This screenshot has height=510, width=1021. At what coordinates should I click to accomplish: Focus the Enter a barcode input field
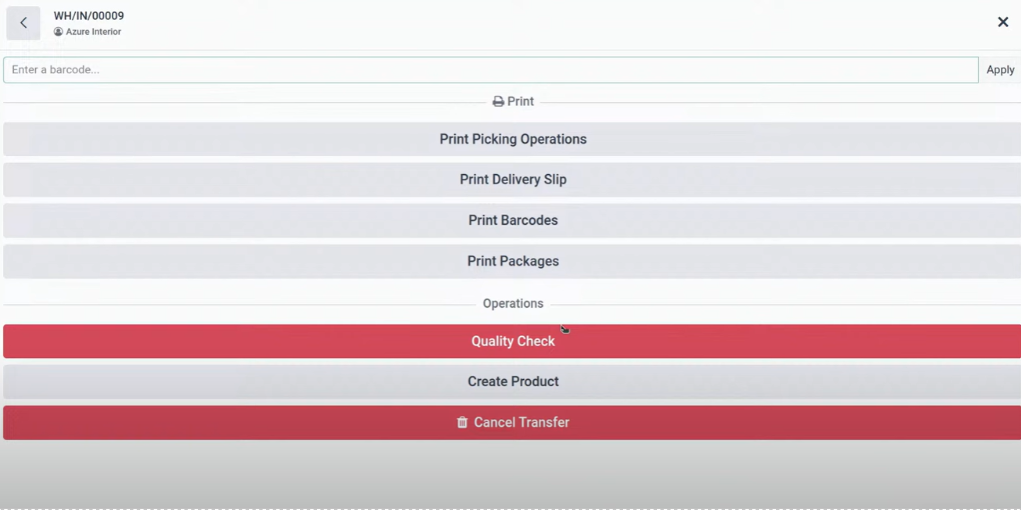(490, 70)
